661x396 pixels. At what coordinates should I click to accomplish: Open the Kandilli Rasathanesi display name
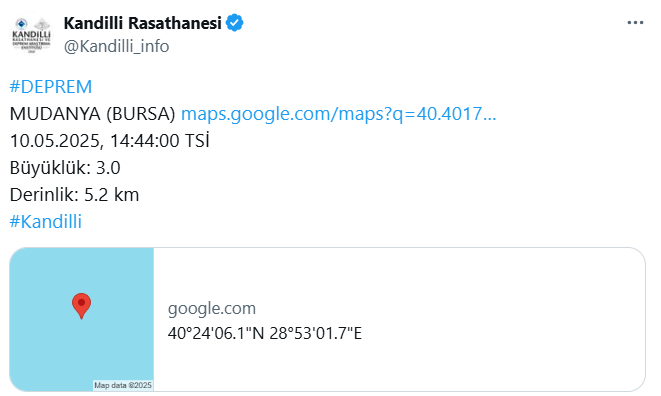pos(142,23)
